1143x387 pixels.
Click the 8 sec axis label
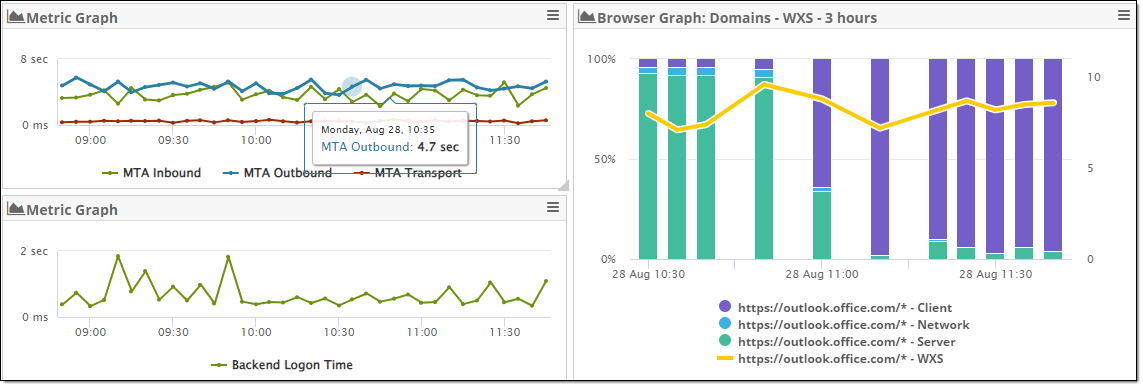pos(34,59)
